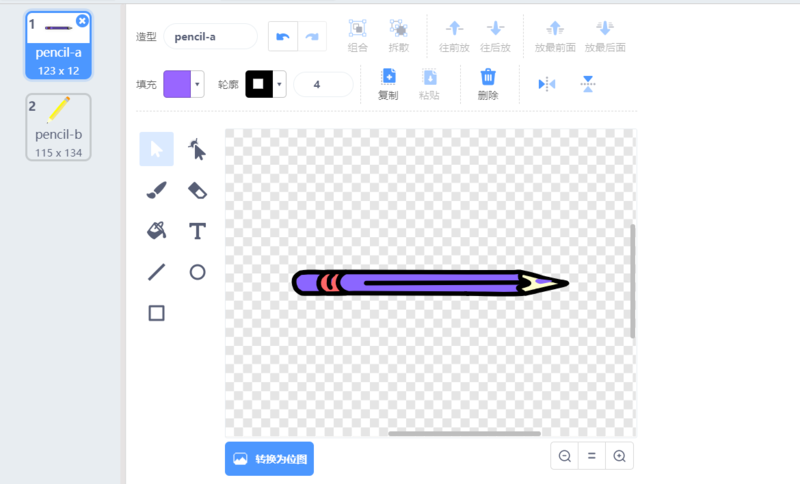Image resolution: width=800 pixels, height=484 pixels.
Task: Select the Text tool
Action: (197, 231)
